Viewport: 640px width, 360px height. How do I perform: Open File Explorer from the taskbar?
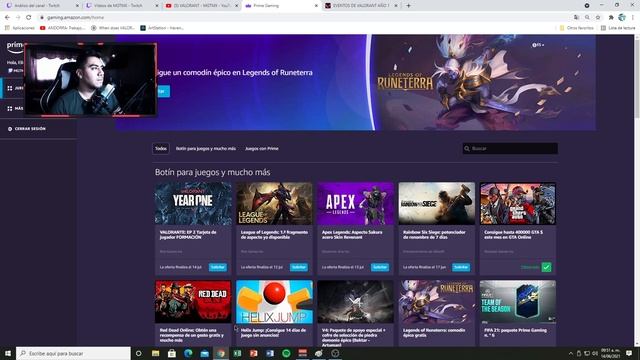156,353
